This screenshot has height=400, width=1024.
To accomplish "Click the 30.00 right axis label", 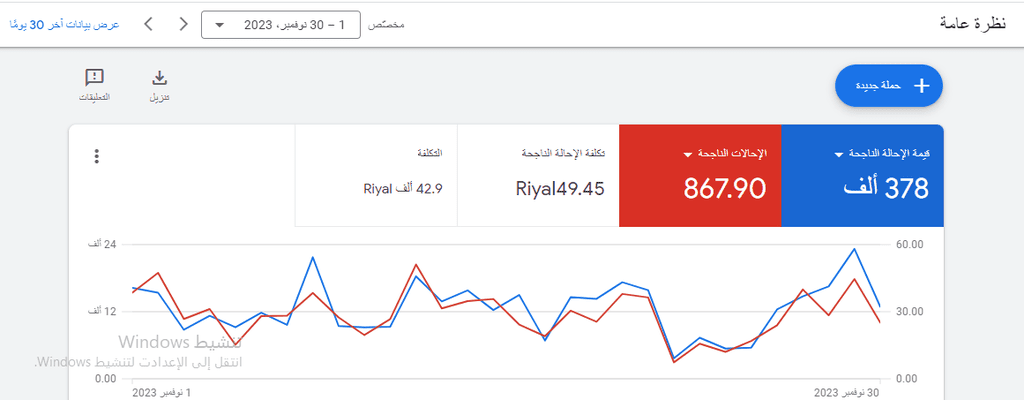I will (x=908, y=311).
